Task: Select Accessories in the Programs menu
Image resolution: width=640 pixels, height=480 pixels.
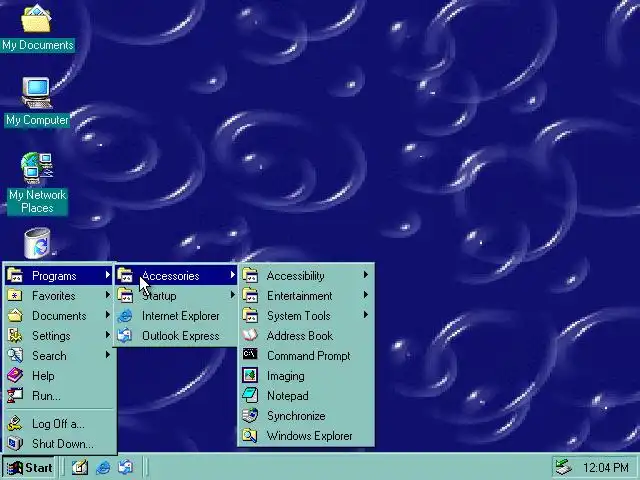Action: tap(176, 276)
